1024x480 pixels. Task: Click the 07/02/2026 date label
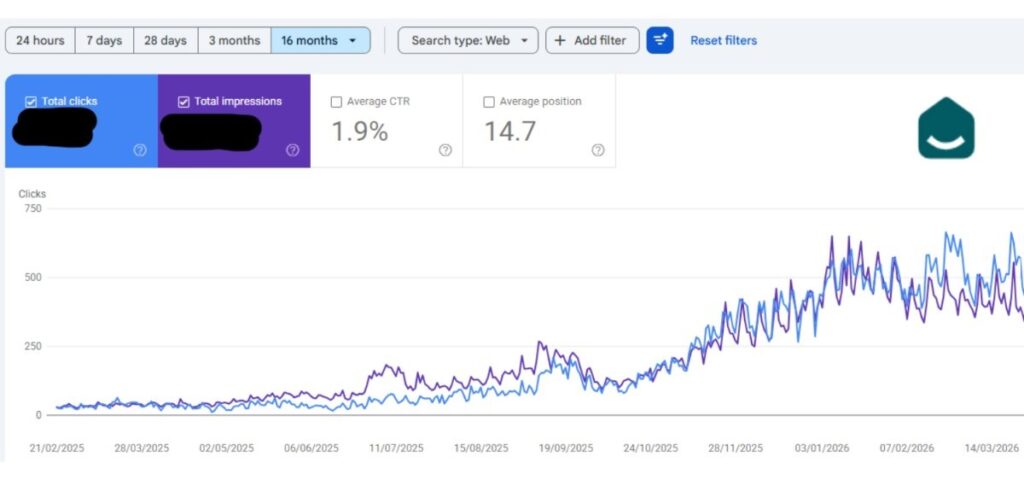point(906,449)
